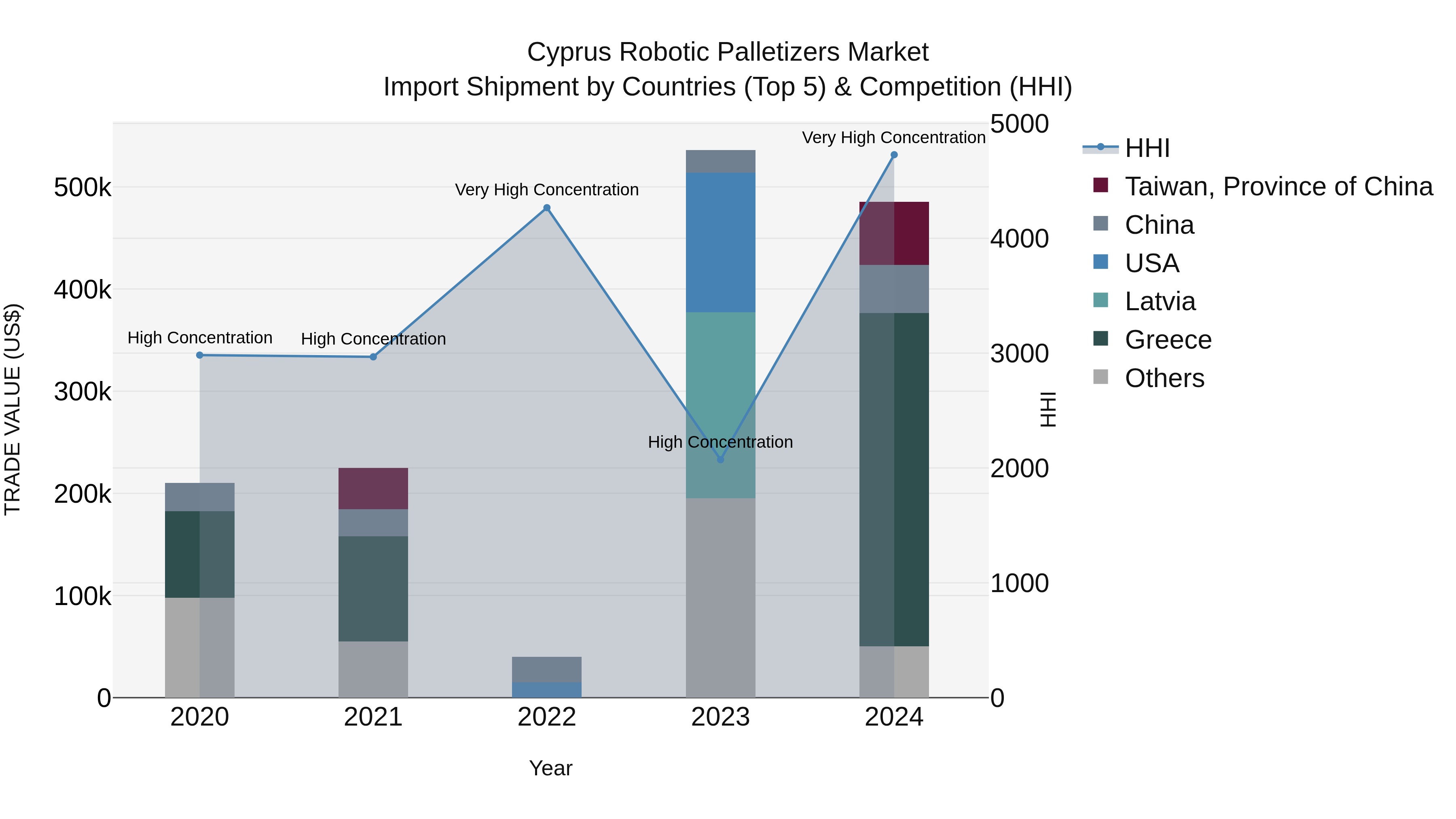This screenshot has width=1456, height=819.
Task: Click the China segment of the 2020 bar
Action: point(199,497)
